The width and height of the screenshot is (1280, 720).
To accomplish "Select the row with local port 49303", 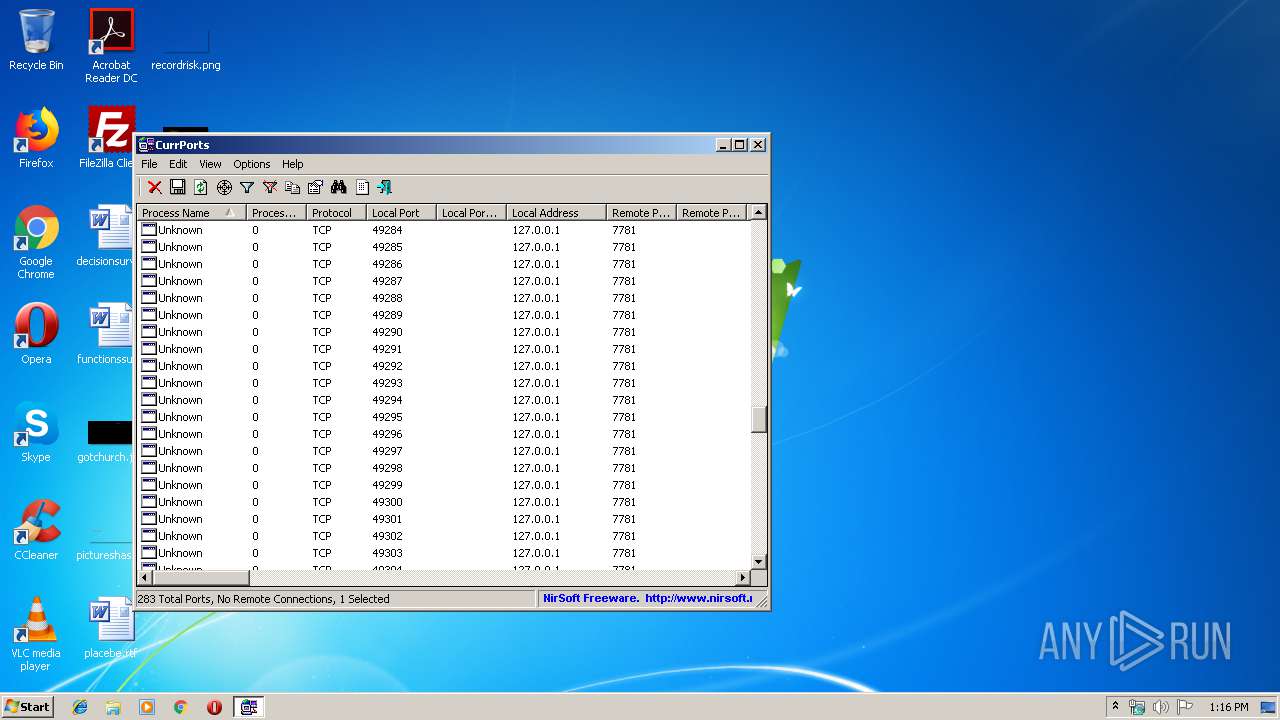I will click(x=443, y=553).
